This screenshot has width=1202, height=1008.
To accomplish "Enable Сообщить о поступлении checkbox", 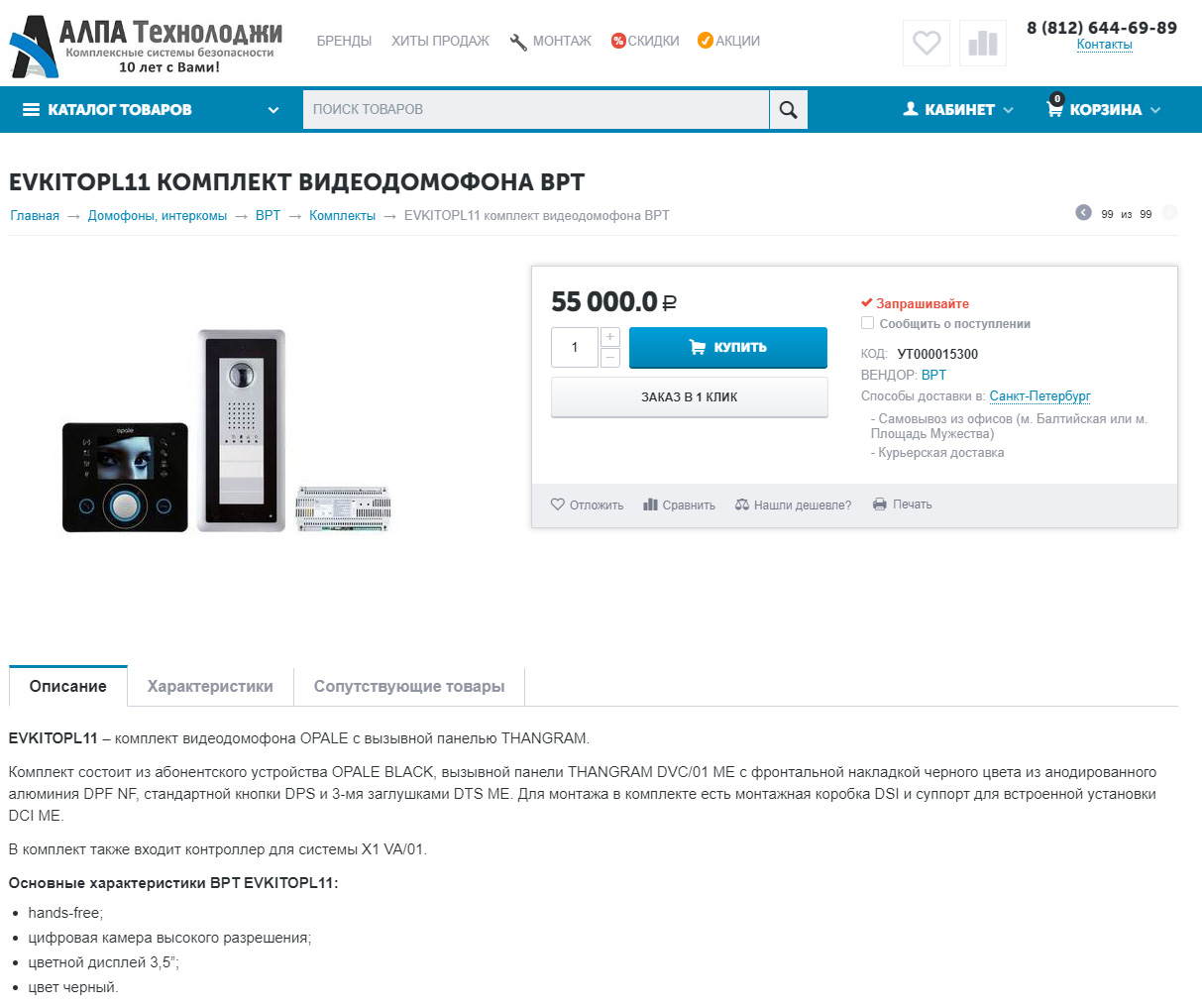I will tap(867, 323).
